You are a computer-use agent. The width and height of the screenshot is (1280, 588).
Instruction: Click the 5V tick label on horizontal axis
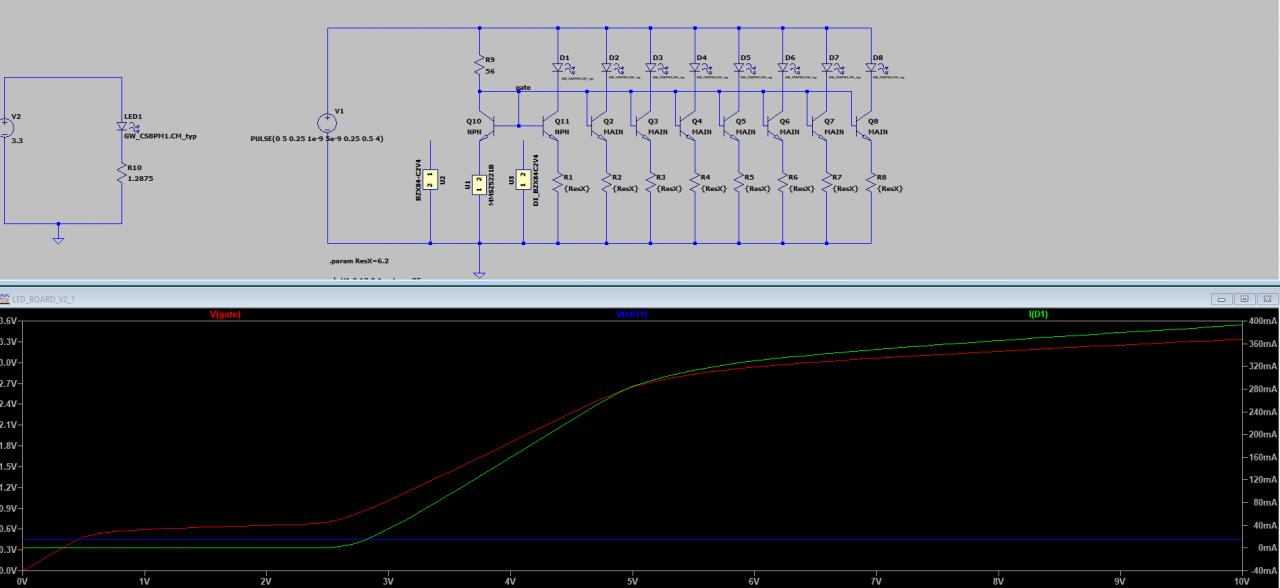[x=632, y=580]
